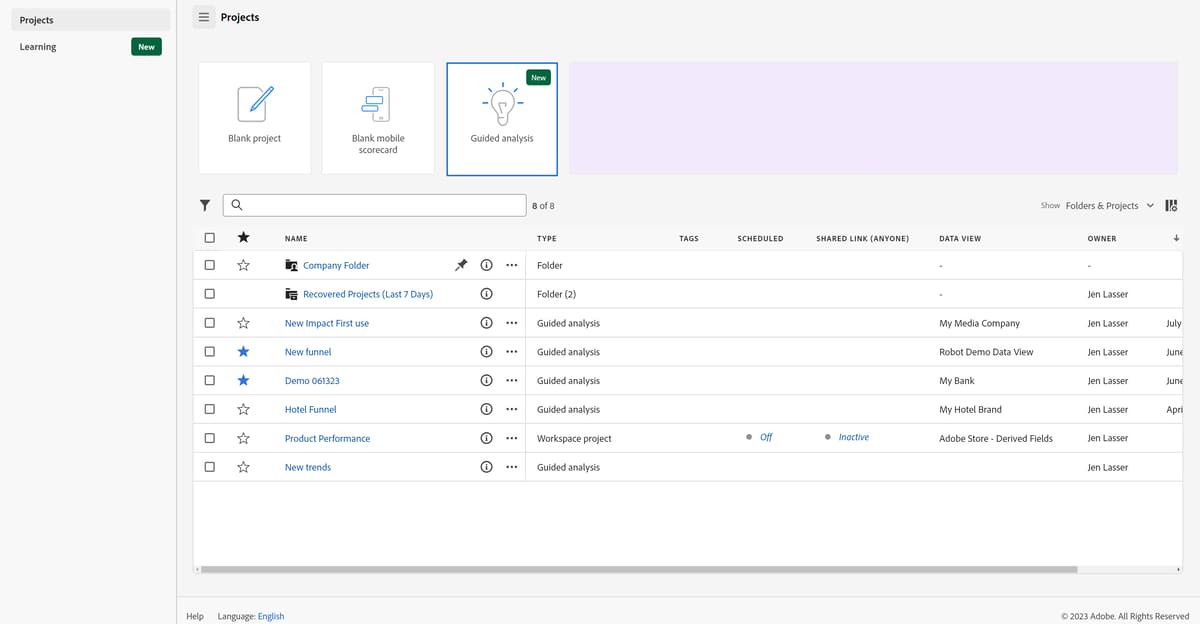Image resolution: width=1200 pixels, height=624 pixels.
Task: Click the Help link in footer
Action: pyautogui.click(x=195, y=616)
